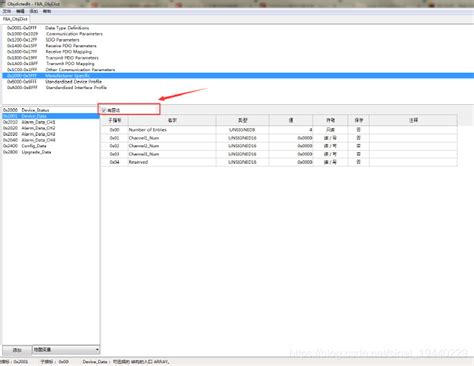Click the add button beside the bottom dropdown
The width and height of the screenshot is (474, 366).
tap(17, 350)
